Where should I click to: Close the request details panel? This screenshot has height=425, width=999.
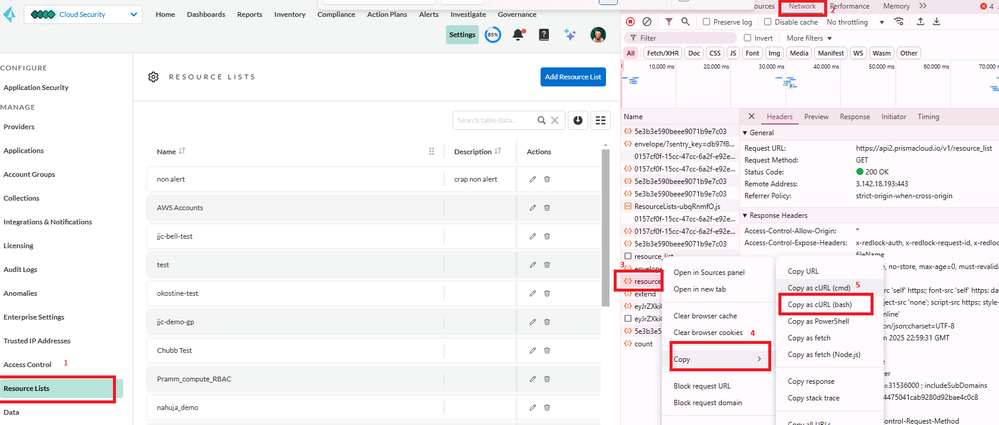pos(752,117)
